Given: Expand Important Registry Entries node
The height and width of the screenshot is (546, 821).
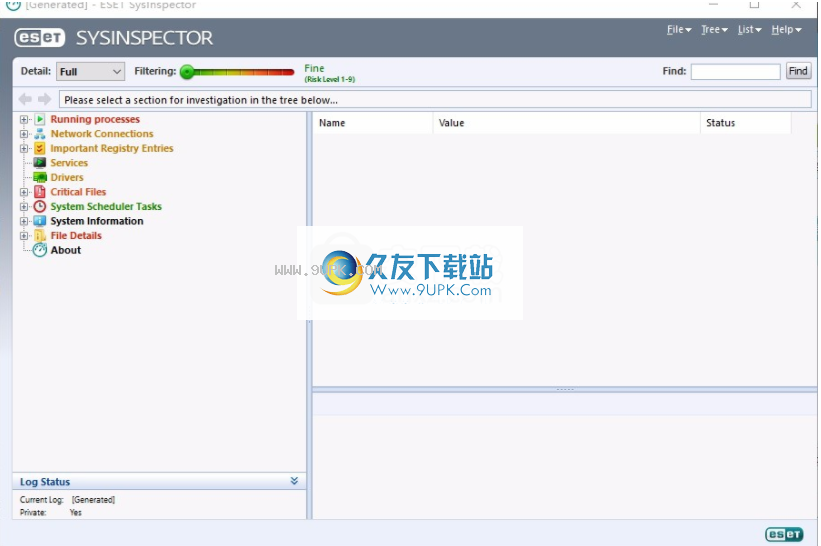Looking at the screenshot, I should tap(24, 149).
